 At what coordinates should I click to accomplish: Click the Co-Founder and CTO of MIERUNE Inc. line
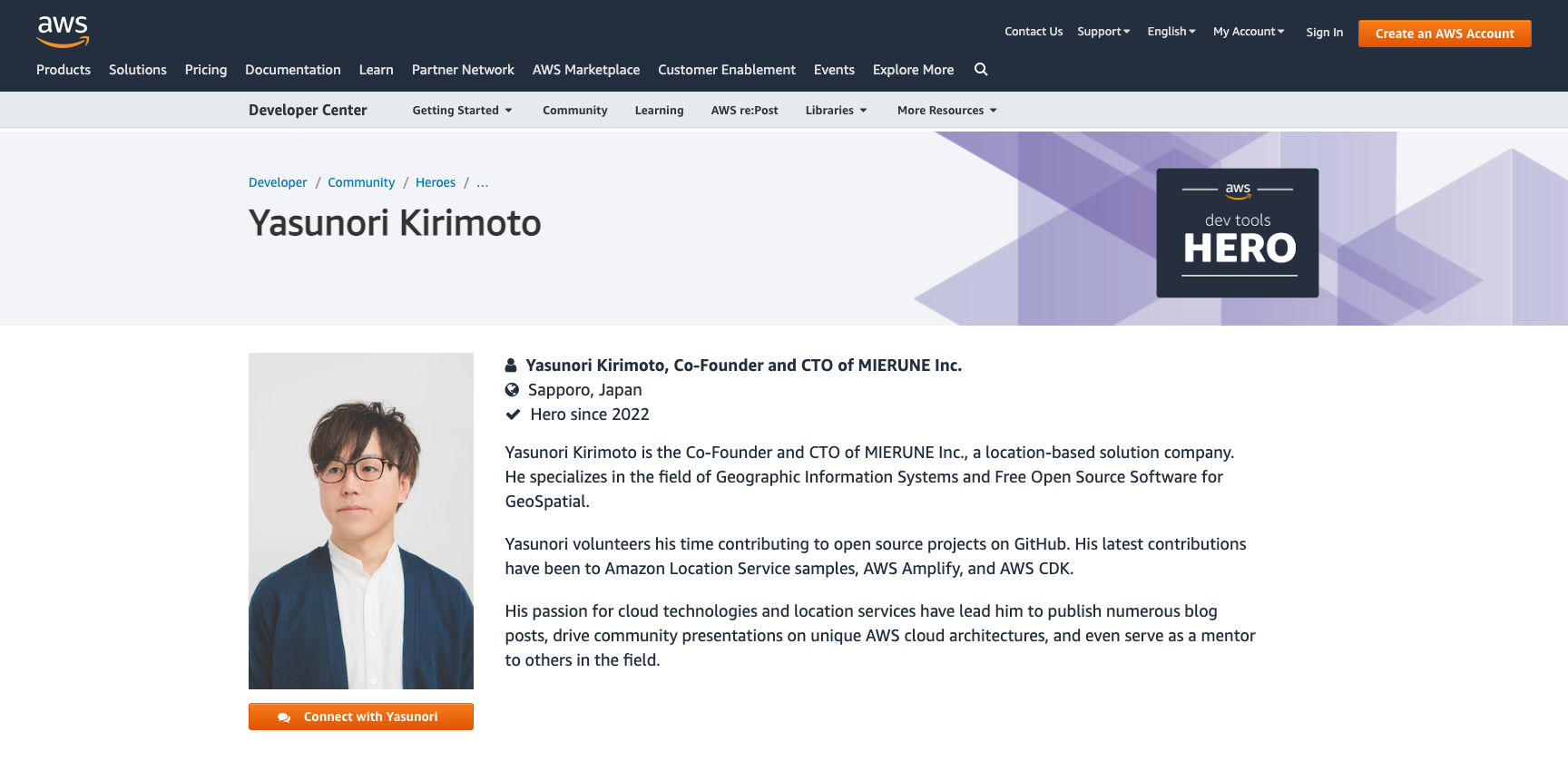point(744,366)
